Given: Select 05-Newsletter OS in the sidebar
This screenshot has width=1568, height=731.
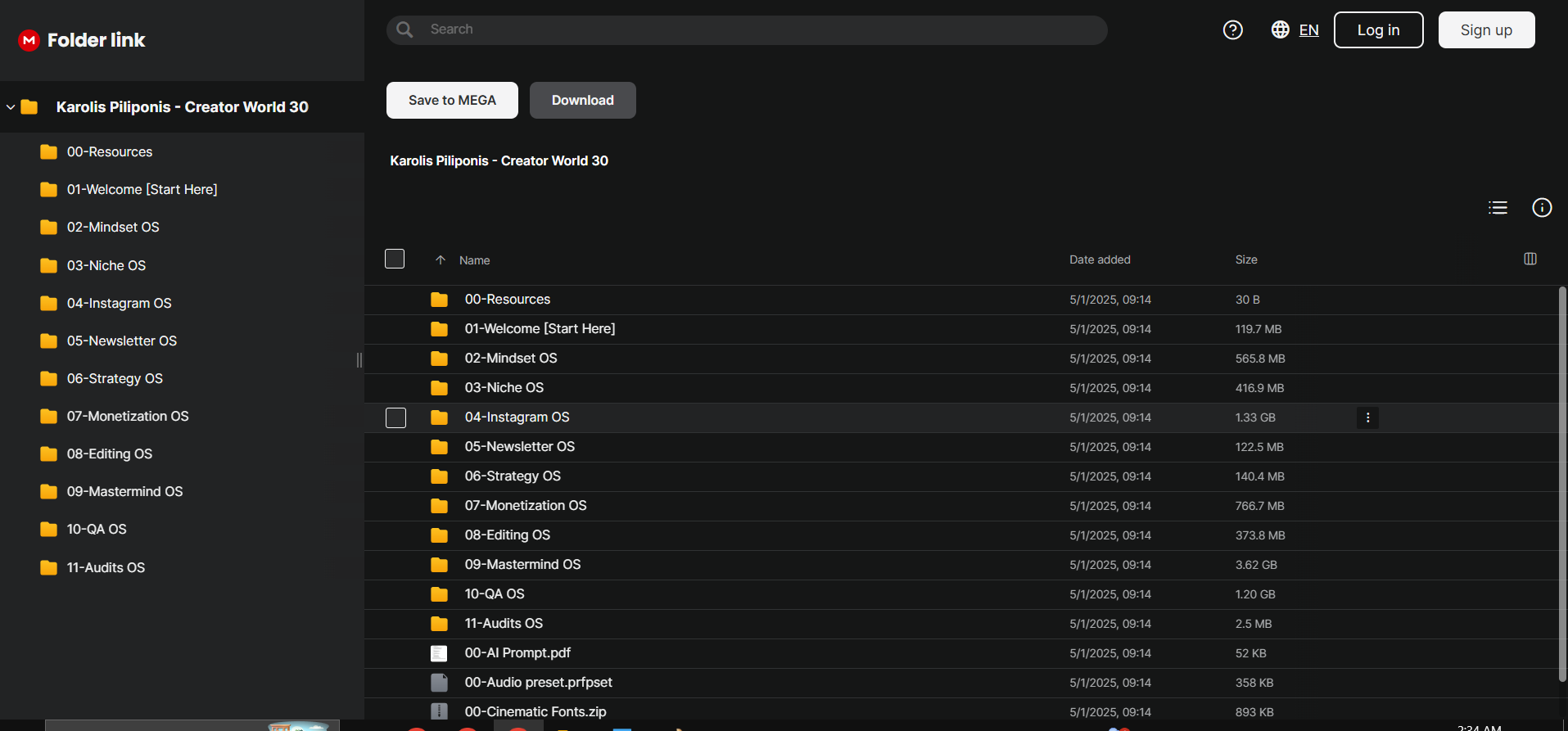Looking at the screenshot, I should 122,341.
